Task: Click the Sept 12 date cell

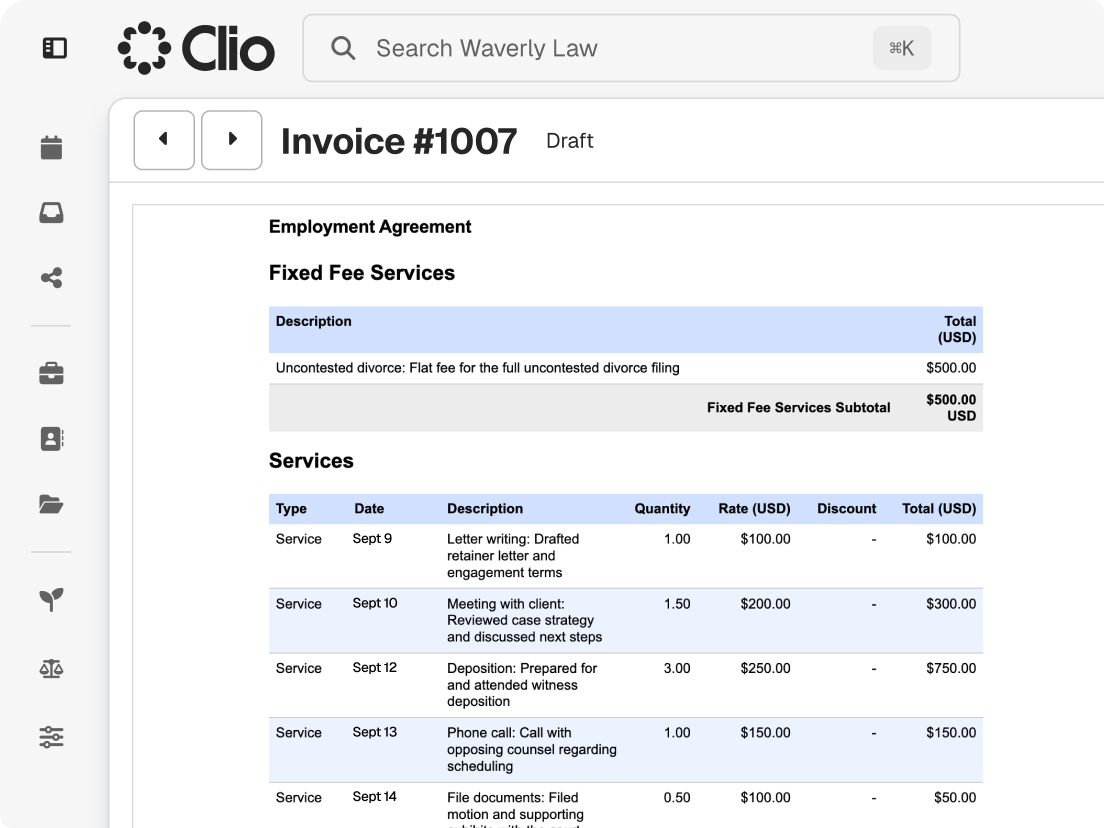Action: tap(375, 667)
